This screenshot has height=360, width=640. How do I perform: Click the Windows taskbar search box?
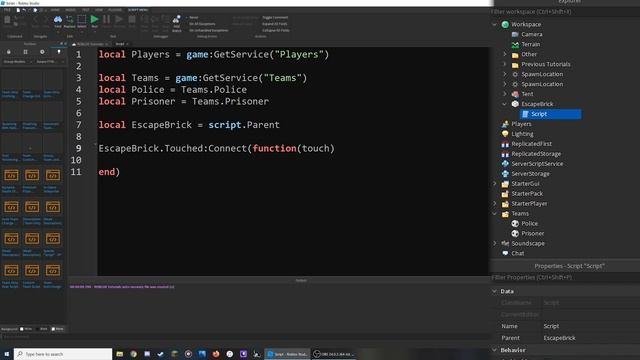(x=63, y=354)
